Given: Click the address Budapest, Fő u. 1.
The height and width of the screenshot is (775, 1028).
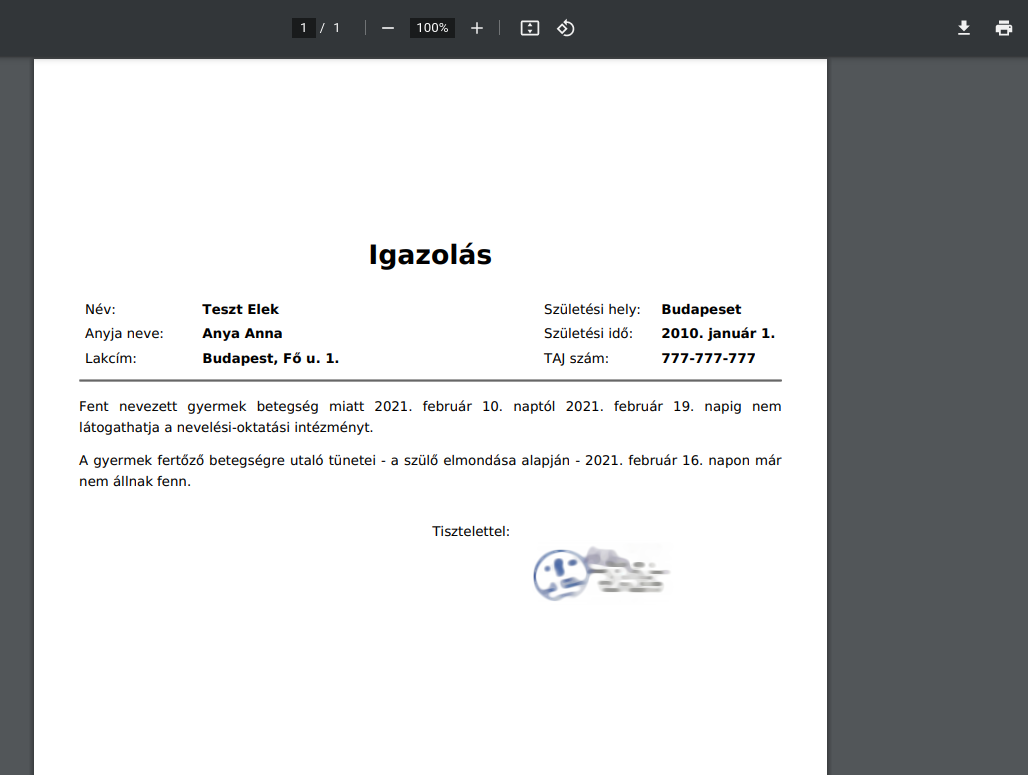Looking at the screenshot, I should pyautogui.click(x=270, y=358).
